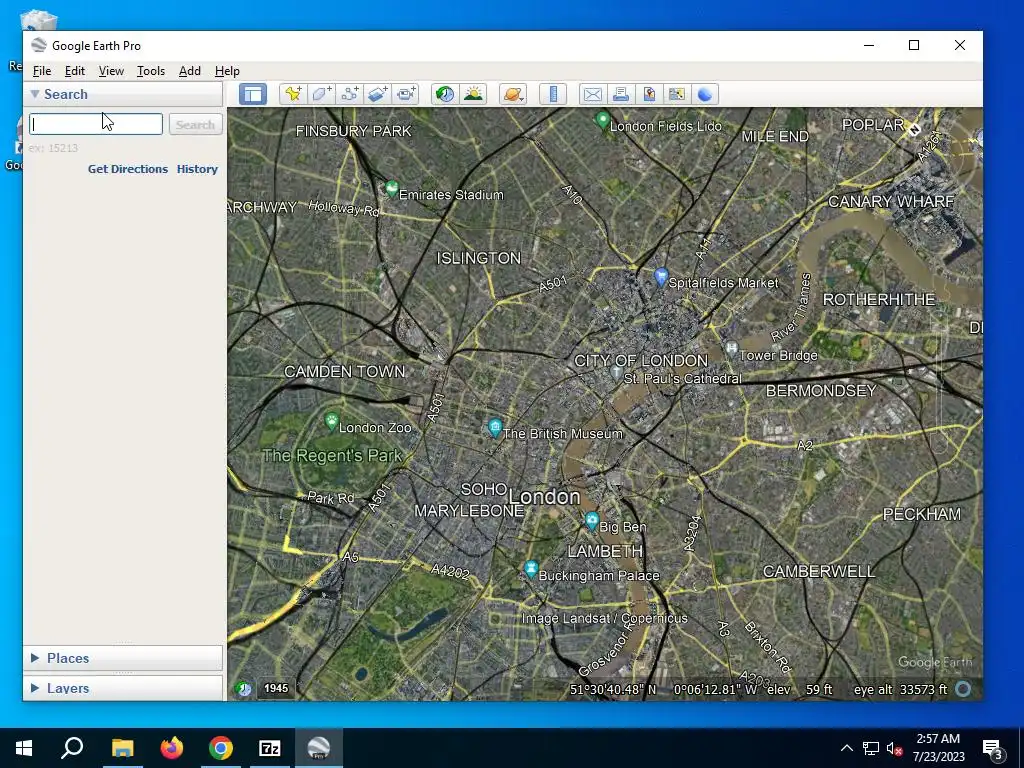
Task: Click the Tower Bridge marker
Action: 731,350
